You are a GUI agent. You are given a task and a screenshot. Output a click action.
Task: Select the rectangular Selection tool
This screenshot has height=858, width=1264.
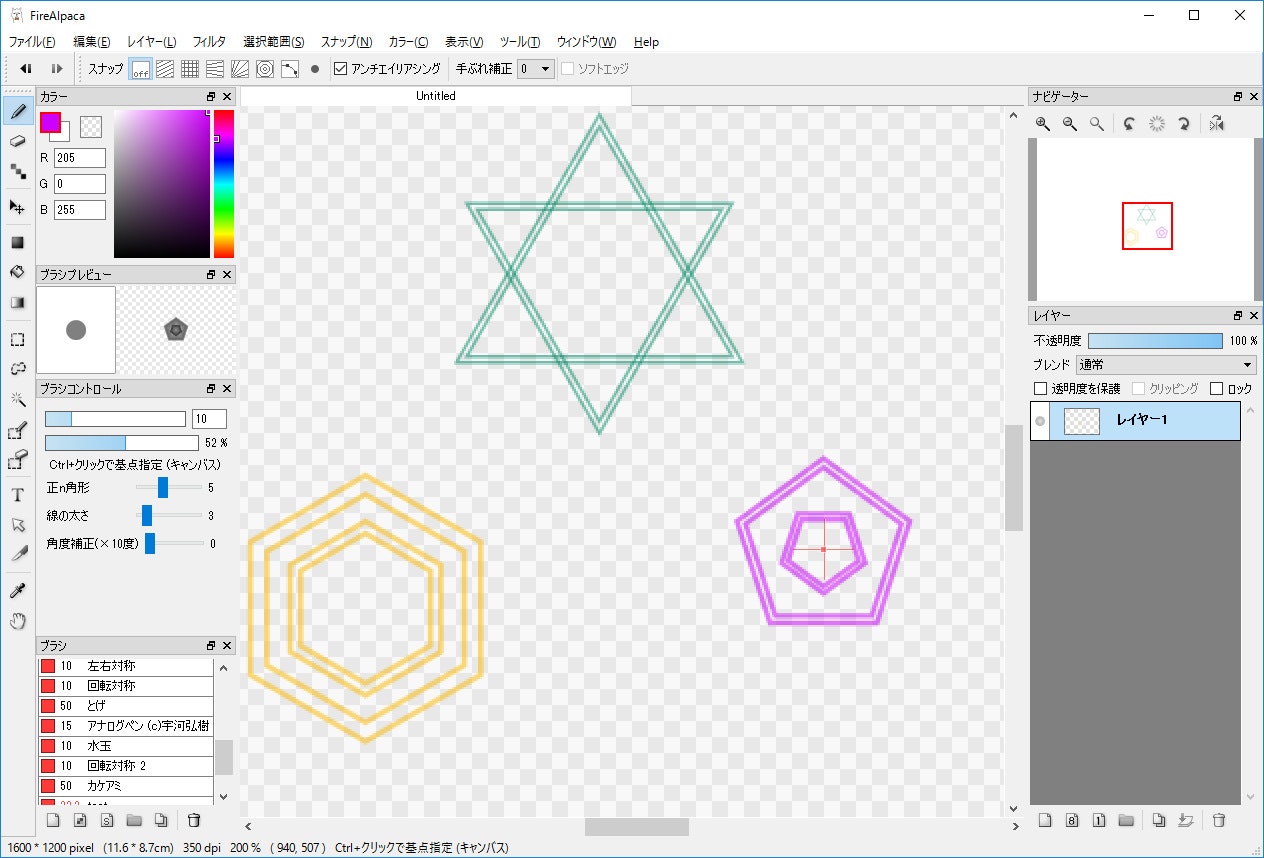point(17,339)
